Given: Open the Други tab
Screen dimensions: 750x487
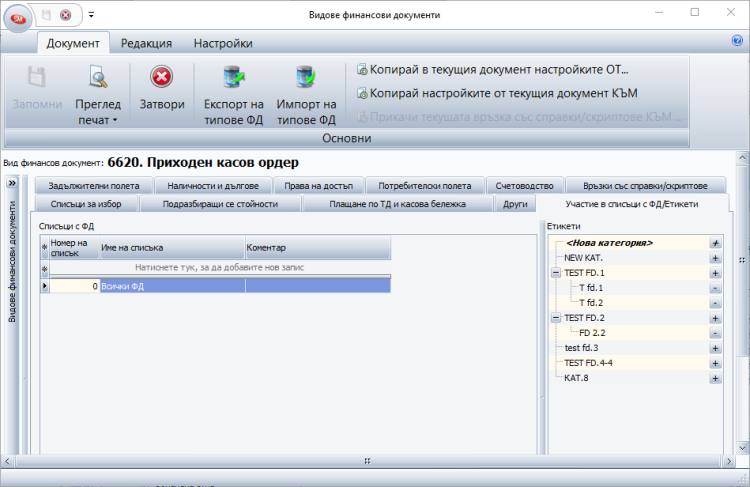Looking at the screenshot, I should pos(515,204).
